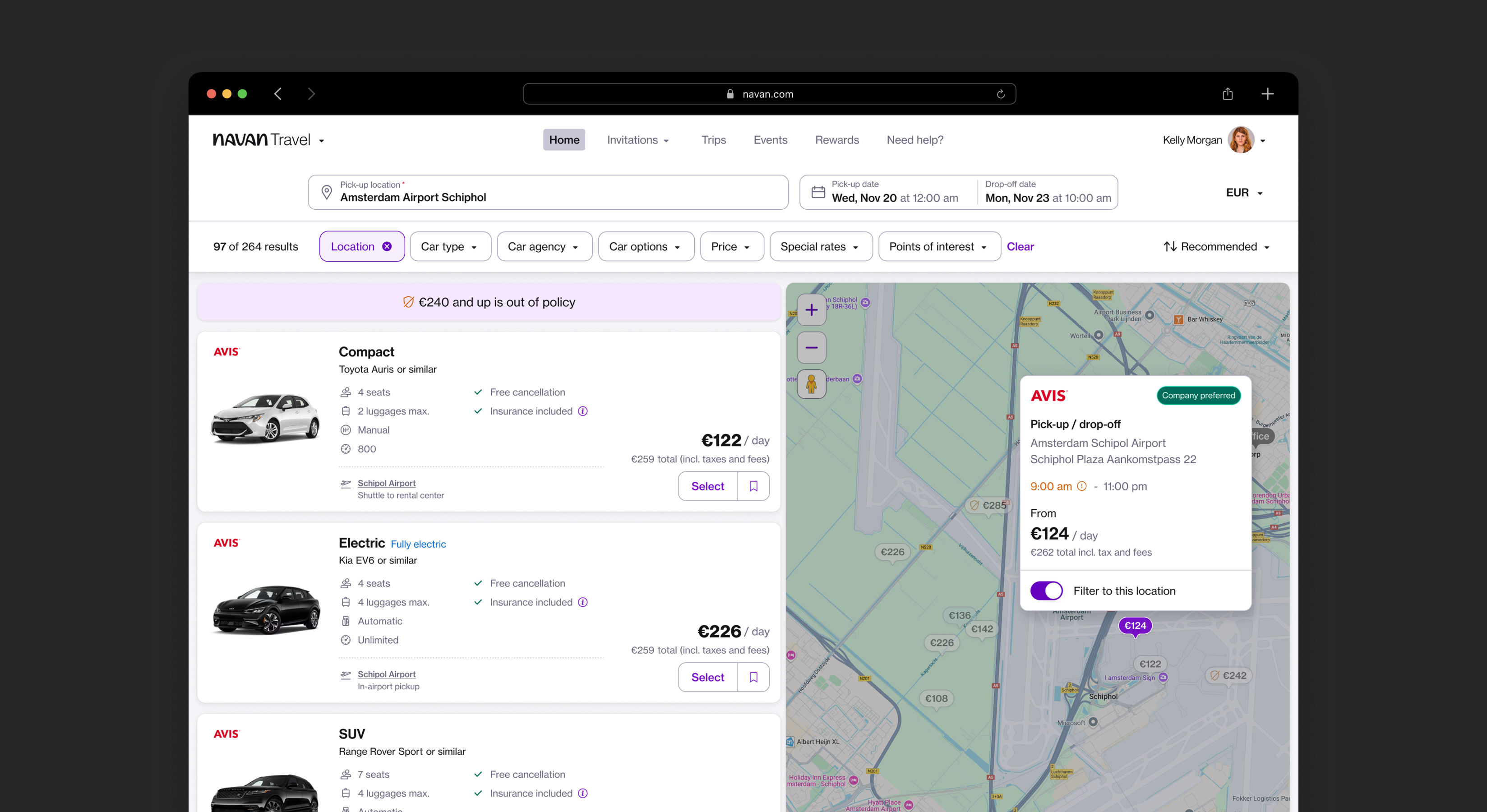
Task: Expand the Car type filter
Action: 450,246
